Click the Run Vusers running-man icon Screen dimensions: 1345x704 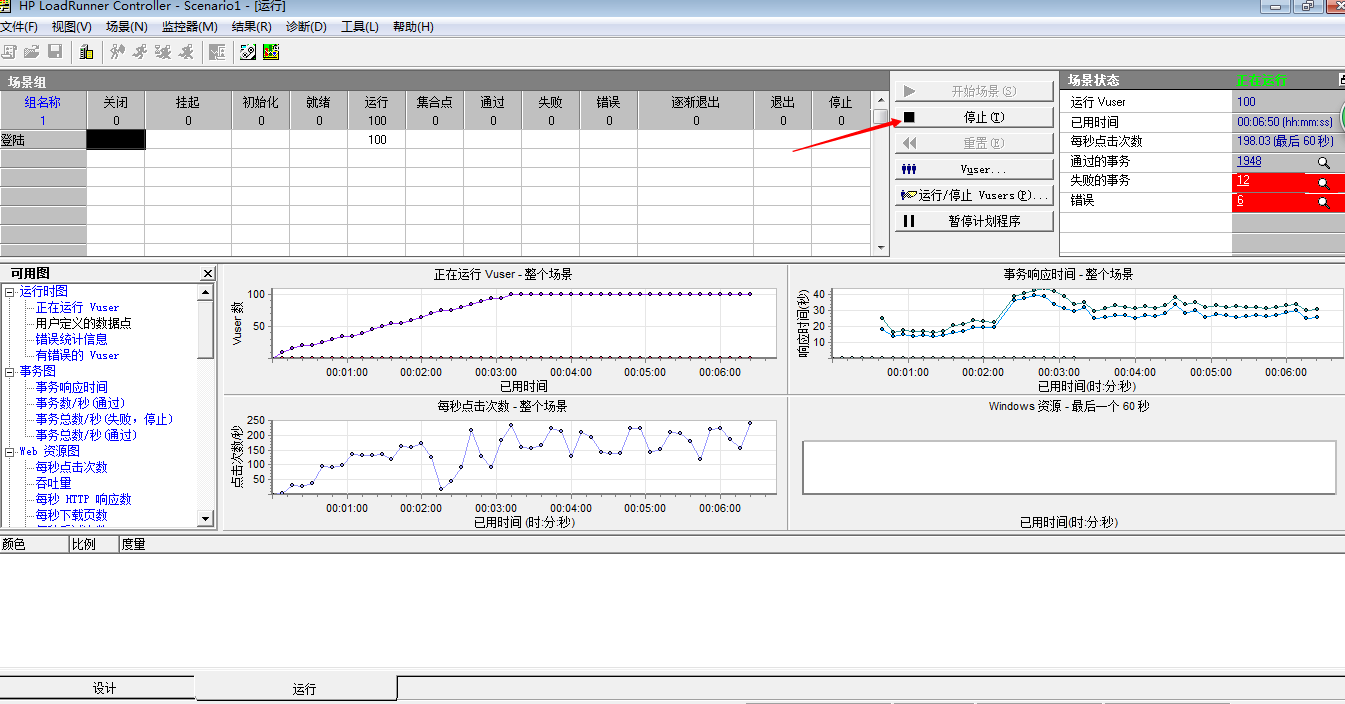point(140,51)
